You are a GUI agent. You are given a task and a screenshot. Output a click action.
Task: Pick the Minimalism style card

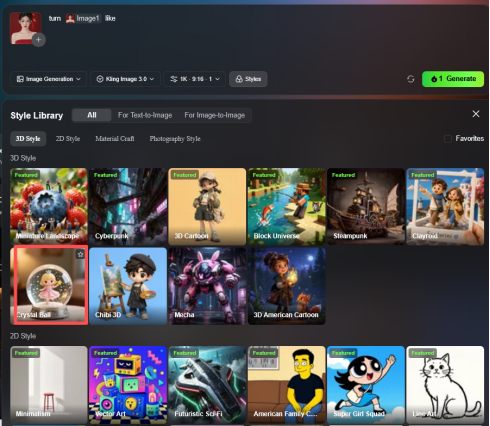[49, 384]
